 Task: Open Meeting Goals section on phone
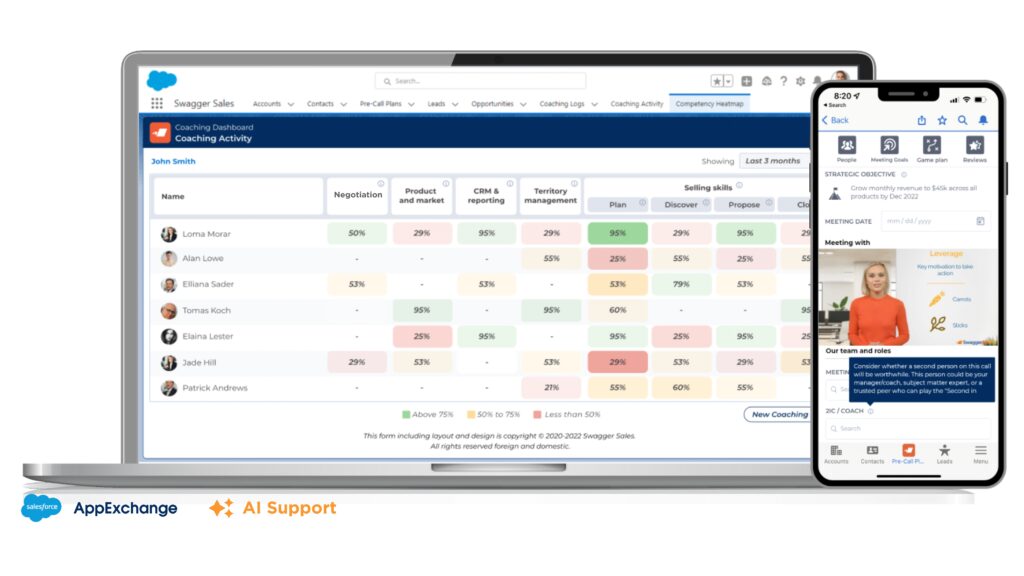coord(889,149)
